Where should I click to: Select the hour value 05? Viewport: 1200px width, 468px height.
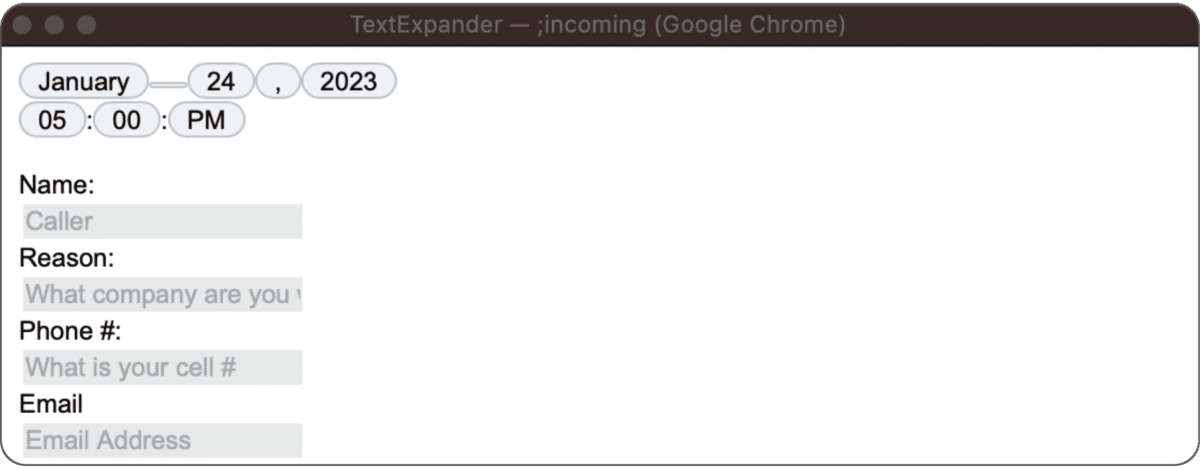point(52,121)
